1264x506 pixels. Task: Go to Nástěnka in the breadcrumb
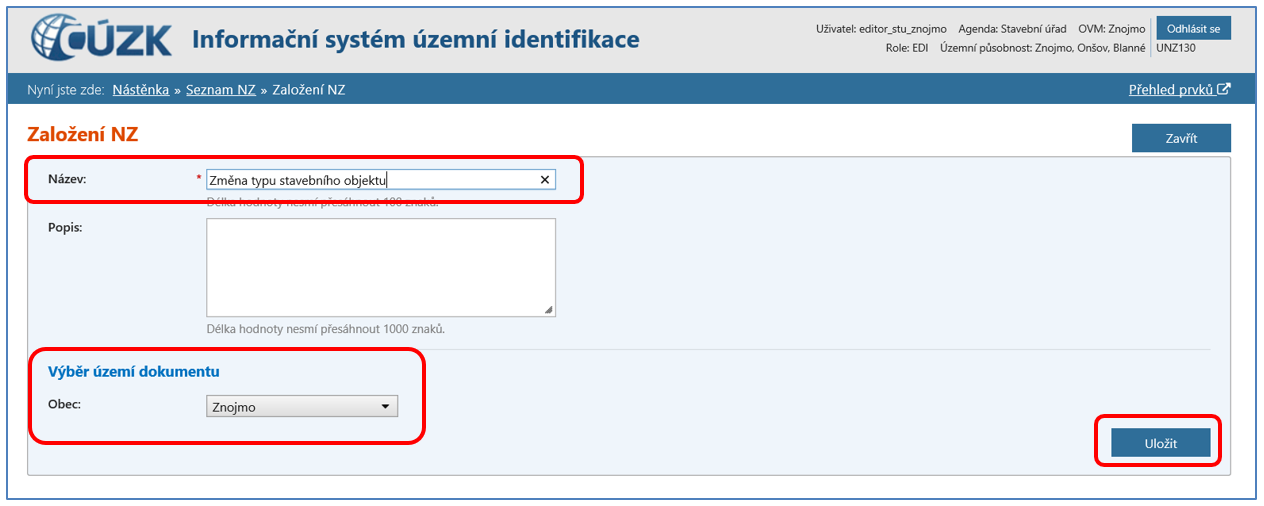pos(140,90)
